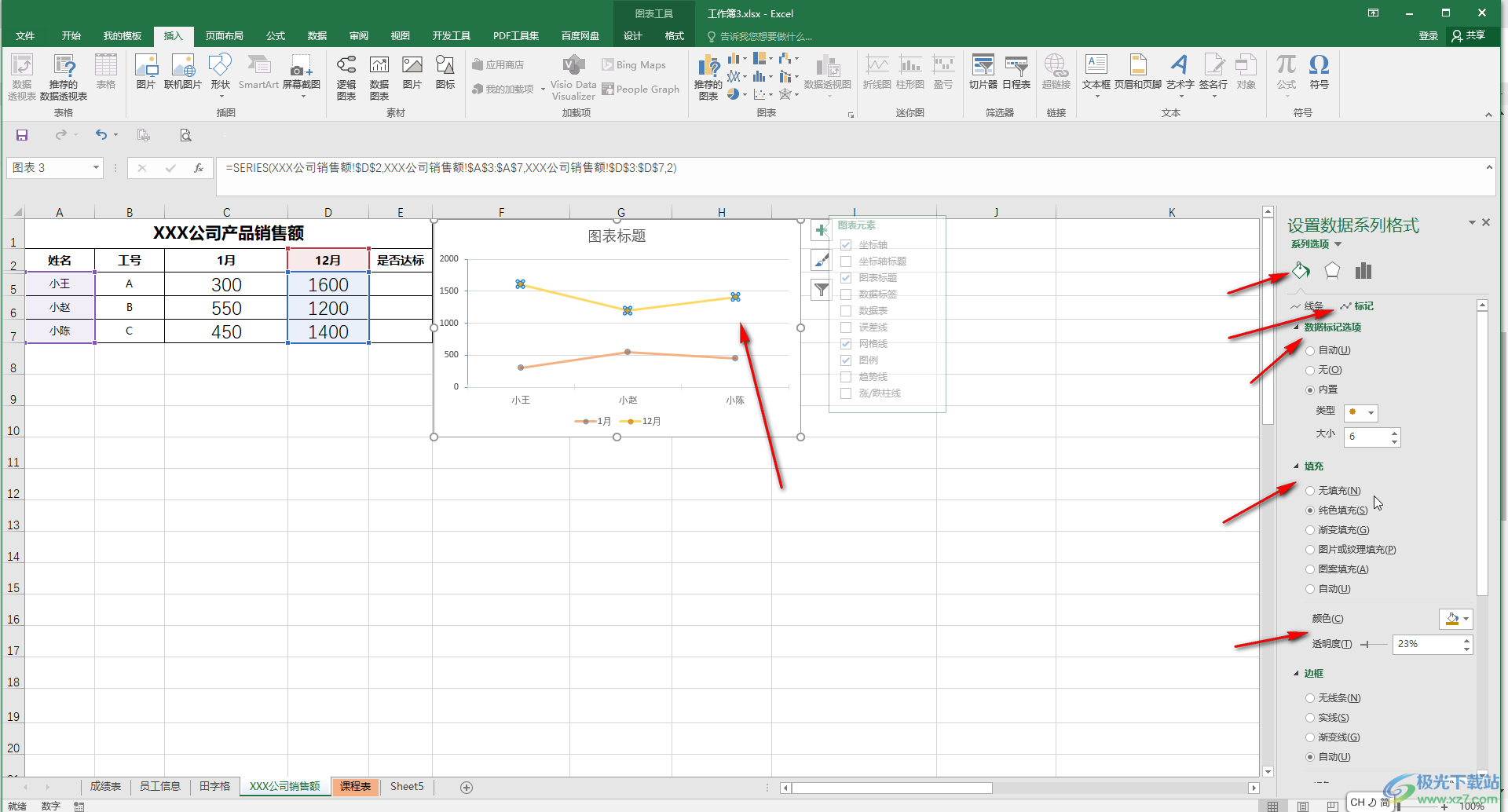Open the Chart Styles brush button

pyautogui.click(x=821, y=260)
